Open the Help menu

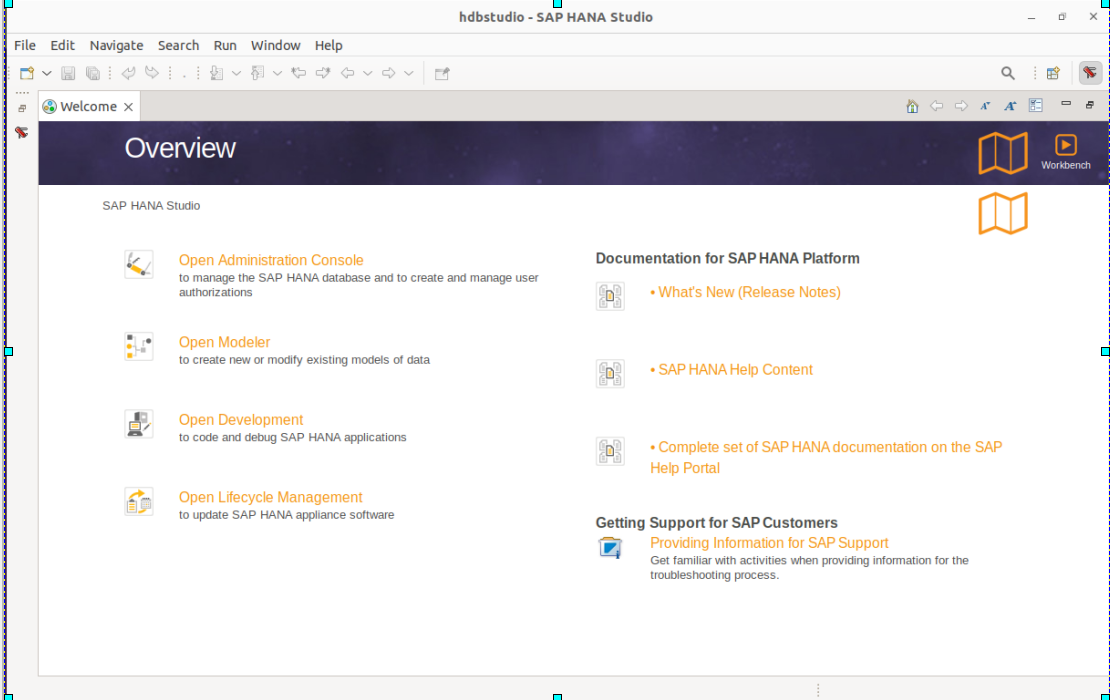tap(328, 45)
